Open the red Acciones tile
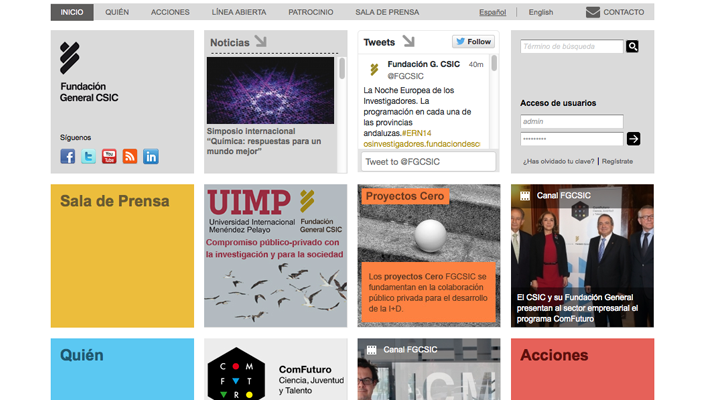The height and width of the screenshot is (400, 701). point(583,369)
